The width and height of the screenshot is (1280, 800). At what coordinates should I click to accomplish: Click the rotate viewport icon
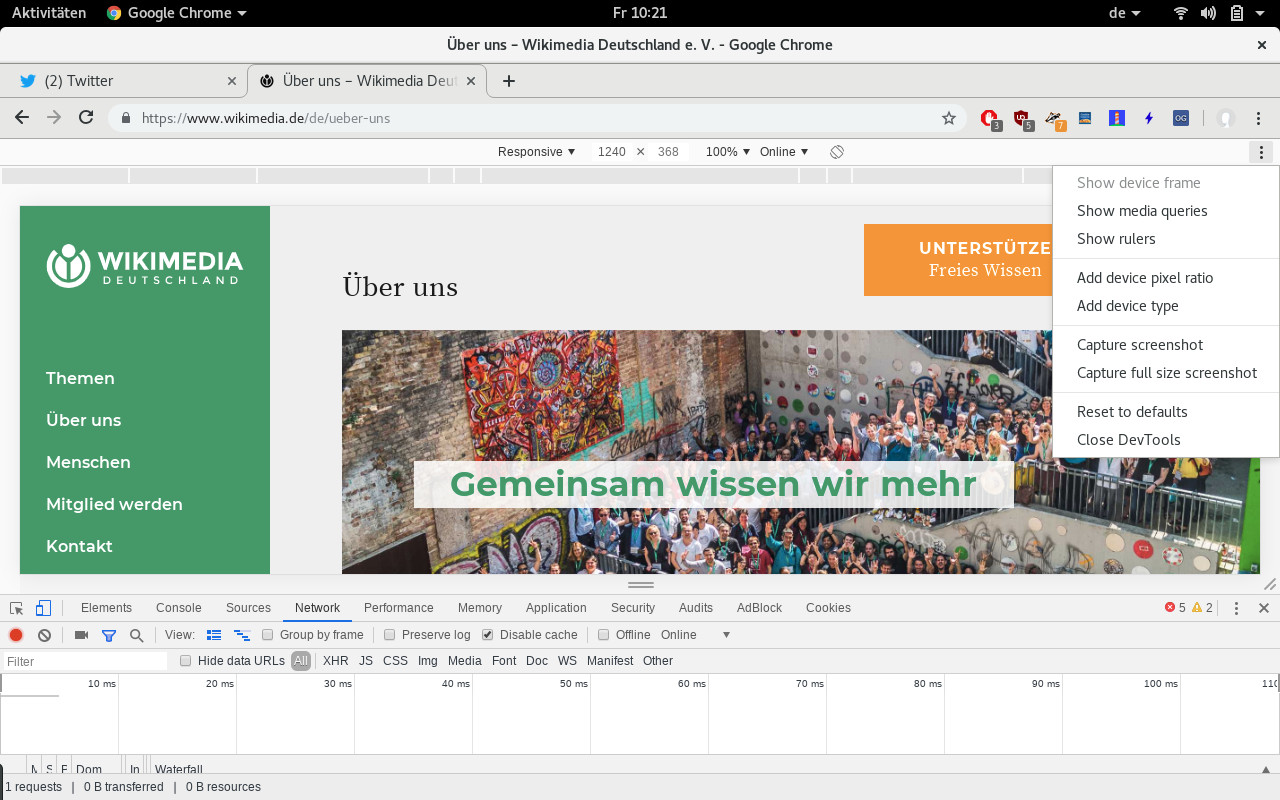click(837, 152)
